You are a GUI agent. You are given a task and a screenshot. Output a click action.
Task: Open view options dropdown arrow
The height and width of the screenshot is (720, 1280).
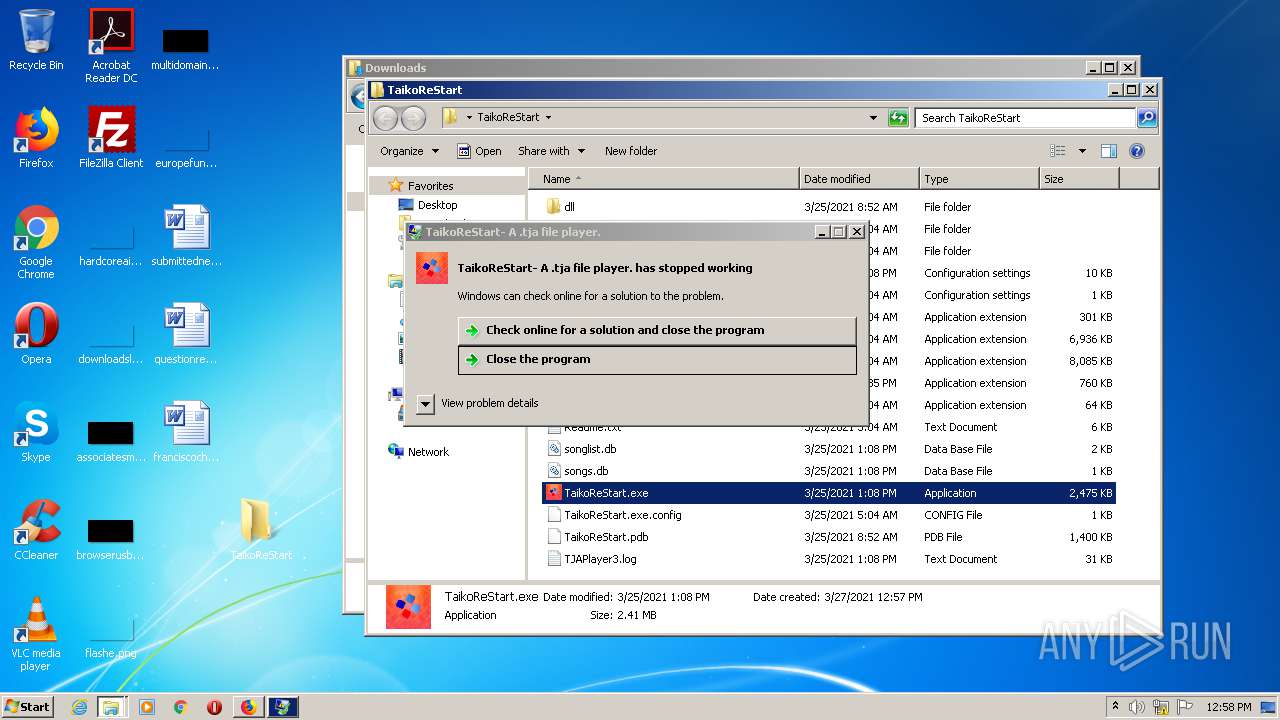[1082, 151]
